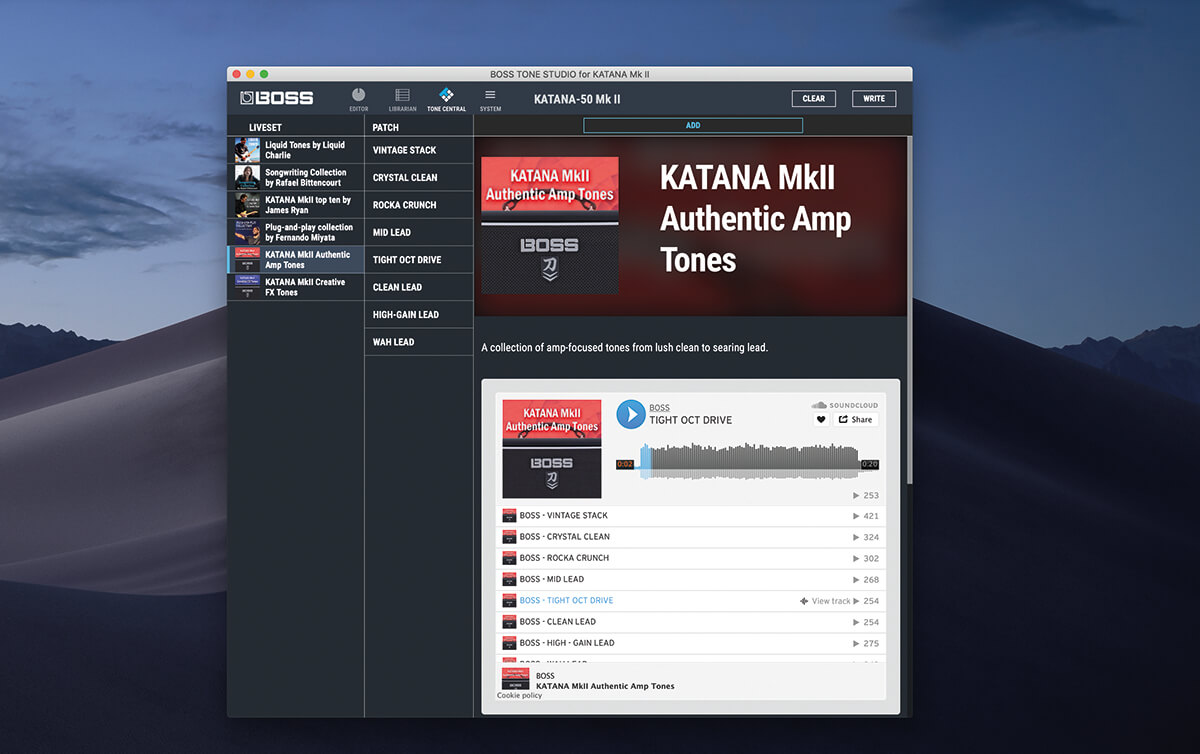This screenshot has width=1200, height=754.
Task: Click the MID LEAD track artwork icon
Action: (x=509, y=579)
